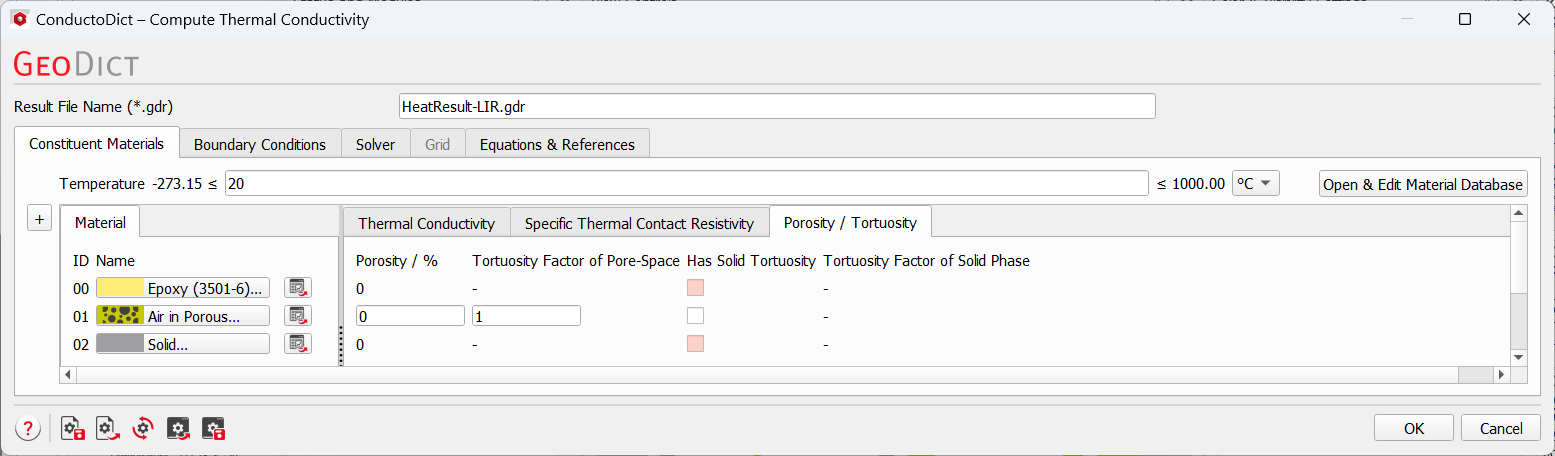Click the gear with circular arrows icon
The height and width of the screenshot is (456, 1555).
click(143, 429)
